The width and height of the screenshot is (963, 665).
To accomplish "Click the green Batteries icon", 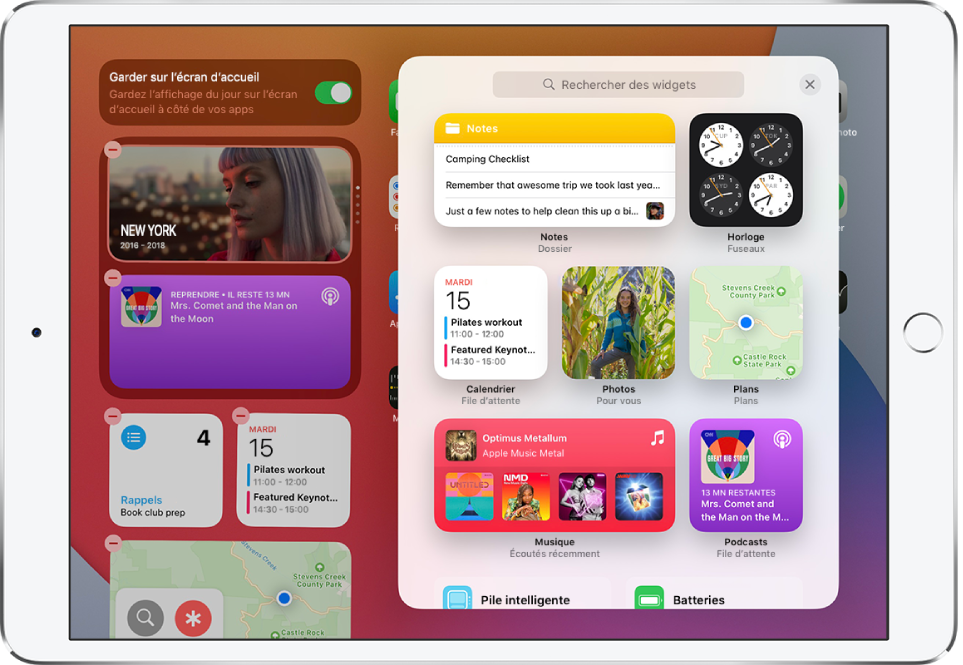I will coord(649,598).
